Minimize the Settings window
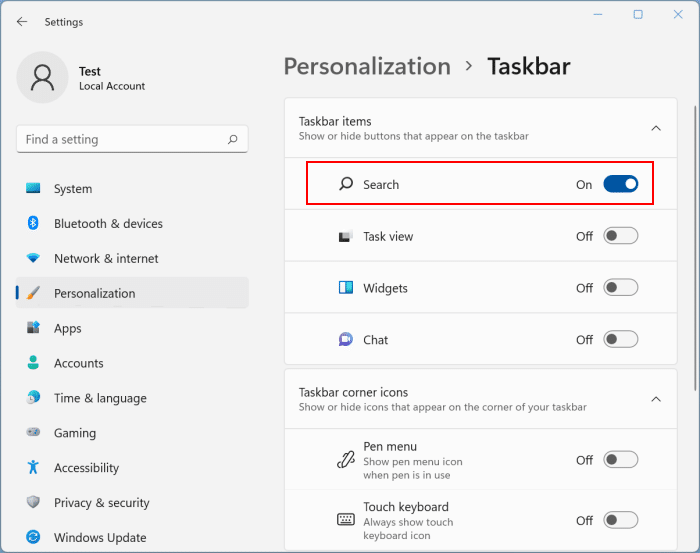The image size is (700, 553). (598, 14)
